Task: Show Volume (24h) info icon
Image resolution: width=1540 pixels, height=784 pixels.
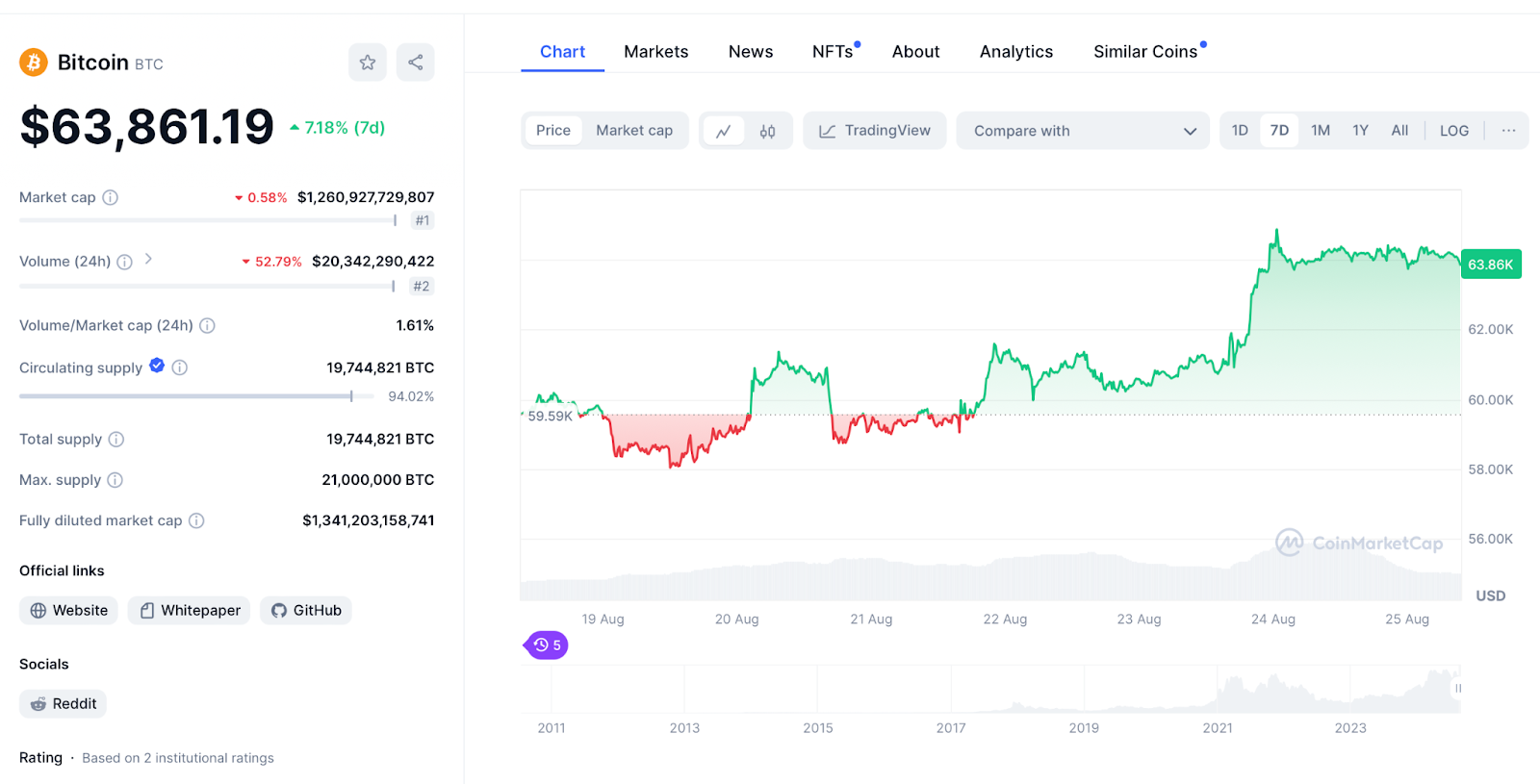Action: (x=125, y=262)
